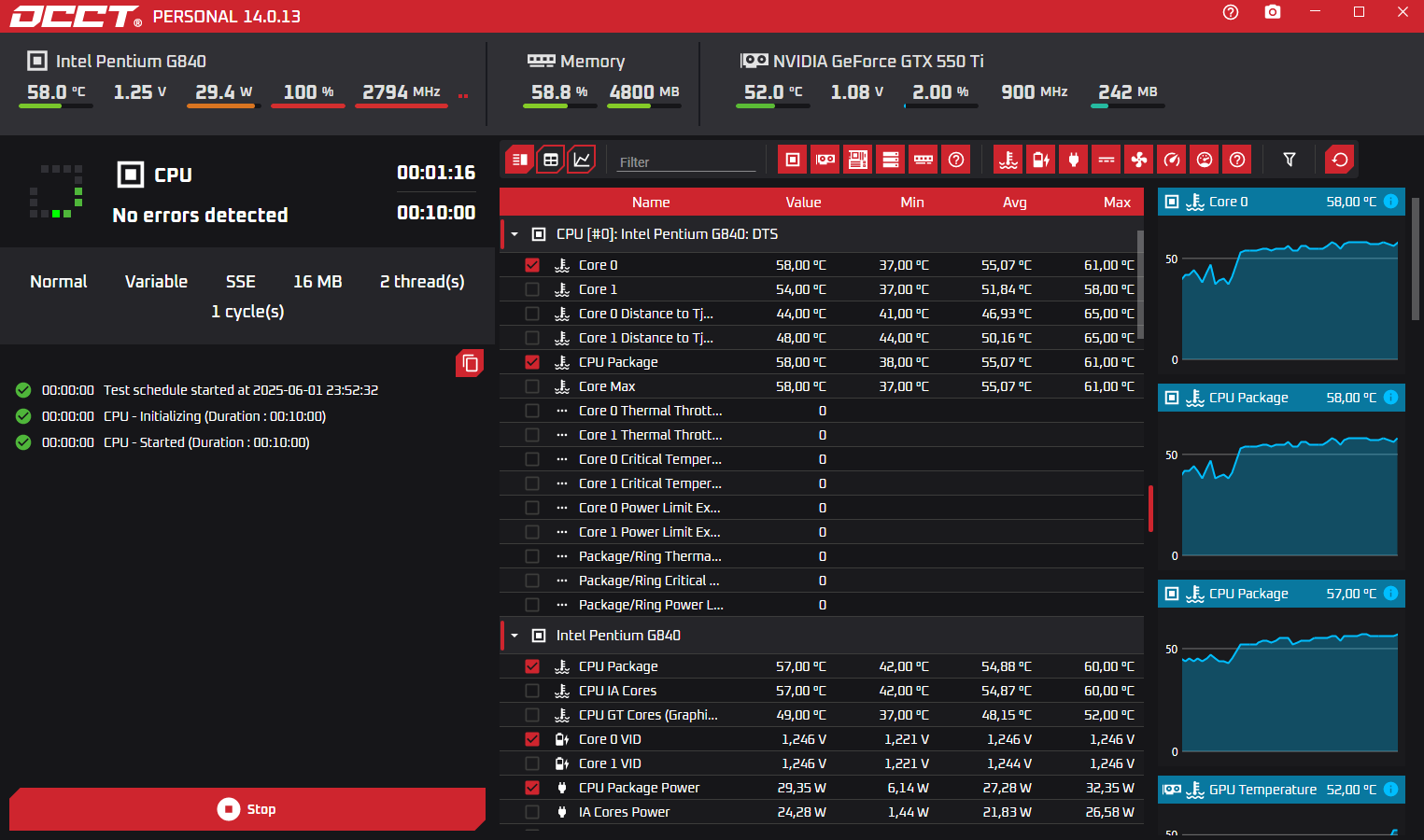Toggle the power plug sensor type filter
This screenshot has width=1424, height=840.
pos(1074,160)
